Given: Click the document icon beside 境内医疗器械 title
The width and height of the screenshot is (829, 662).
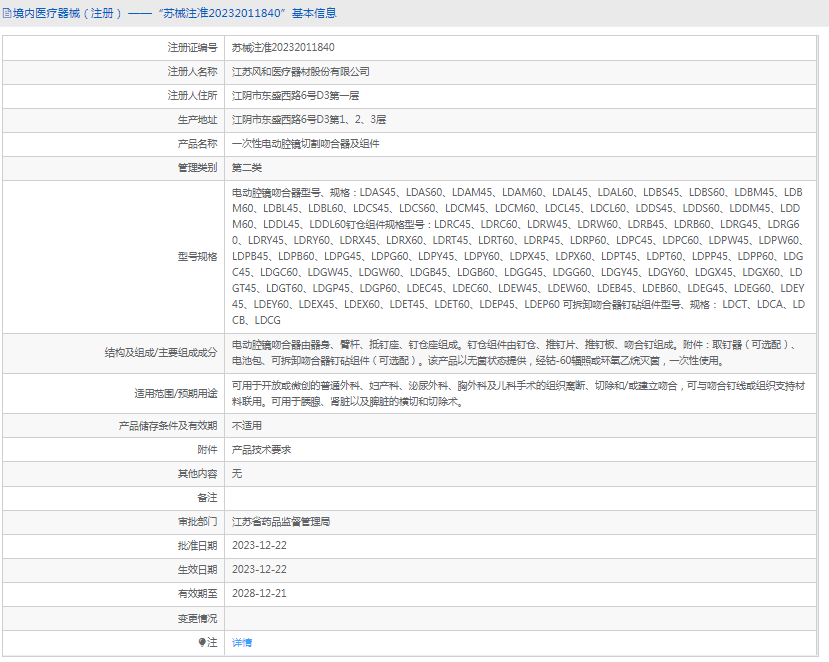Looking at the screenshot, I should tap(7, 13).
